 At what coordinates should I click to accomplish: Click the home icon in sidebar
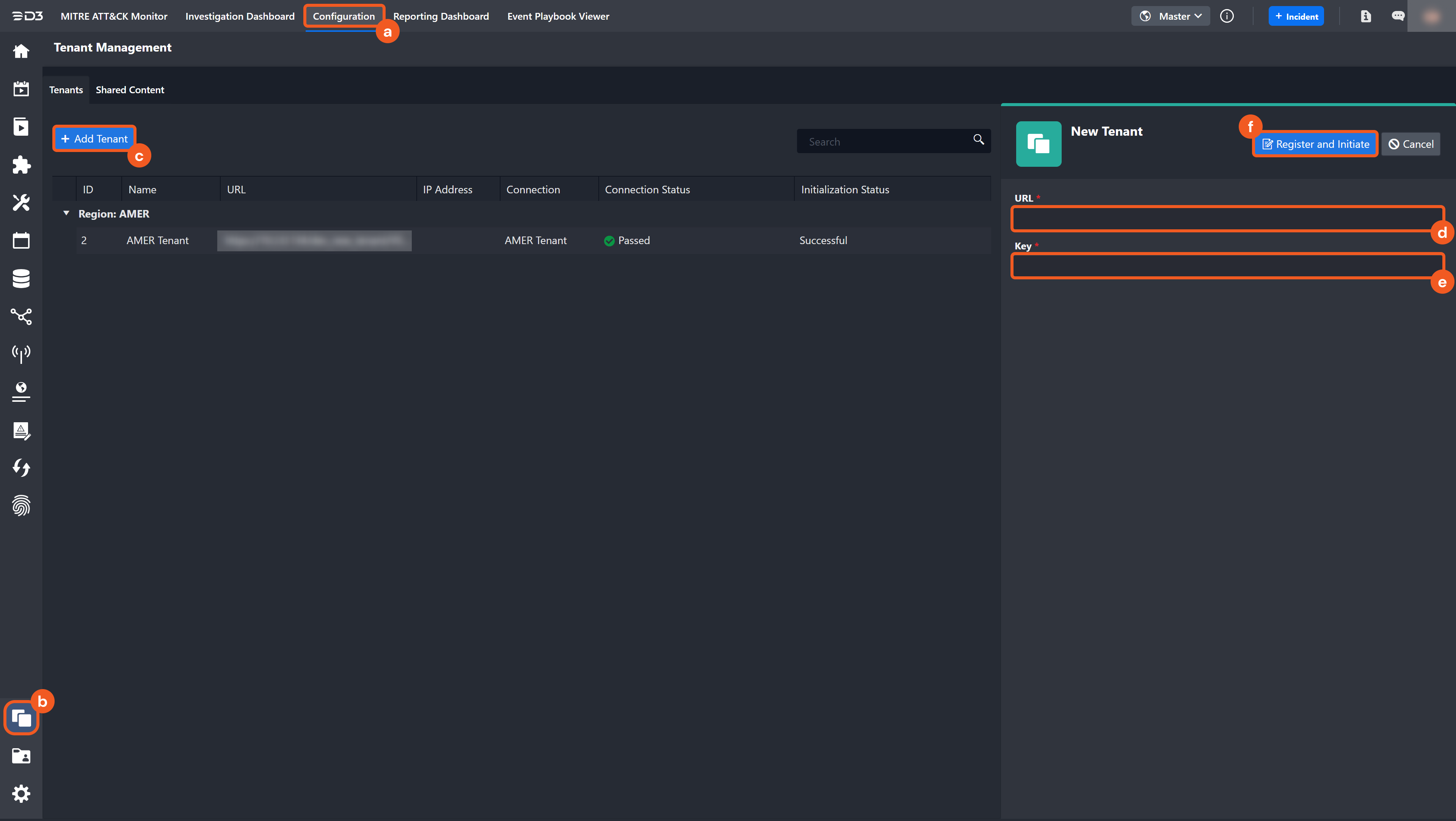coord(21,52)
